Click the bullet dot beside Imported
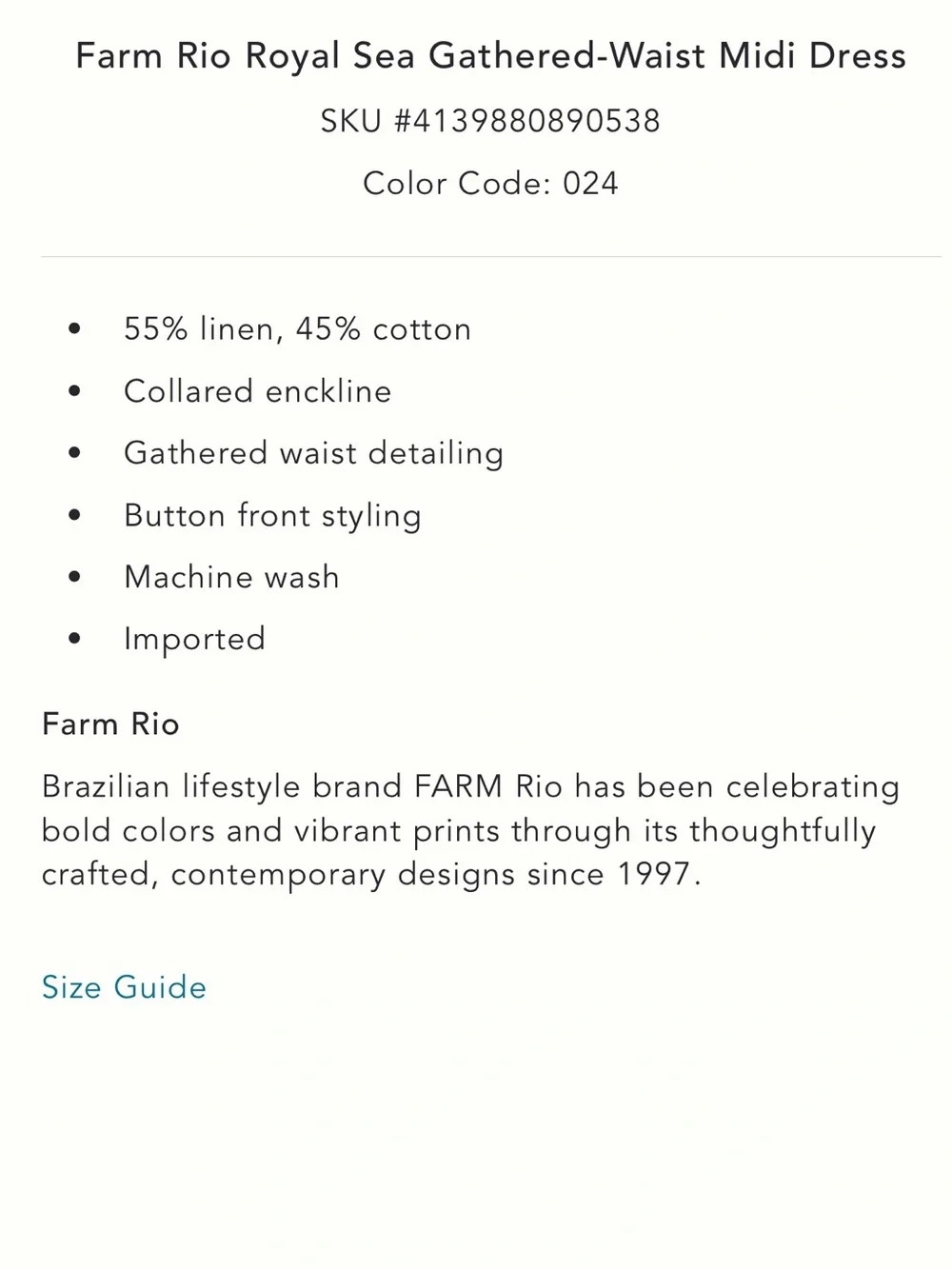The width and height of the screenshot is (952, 1269). tap(75, 638)
